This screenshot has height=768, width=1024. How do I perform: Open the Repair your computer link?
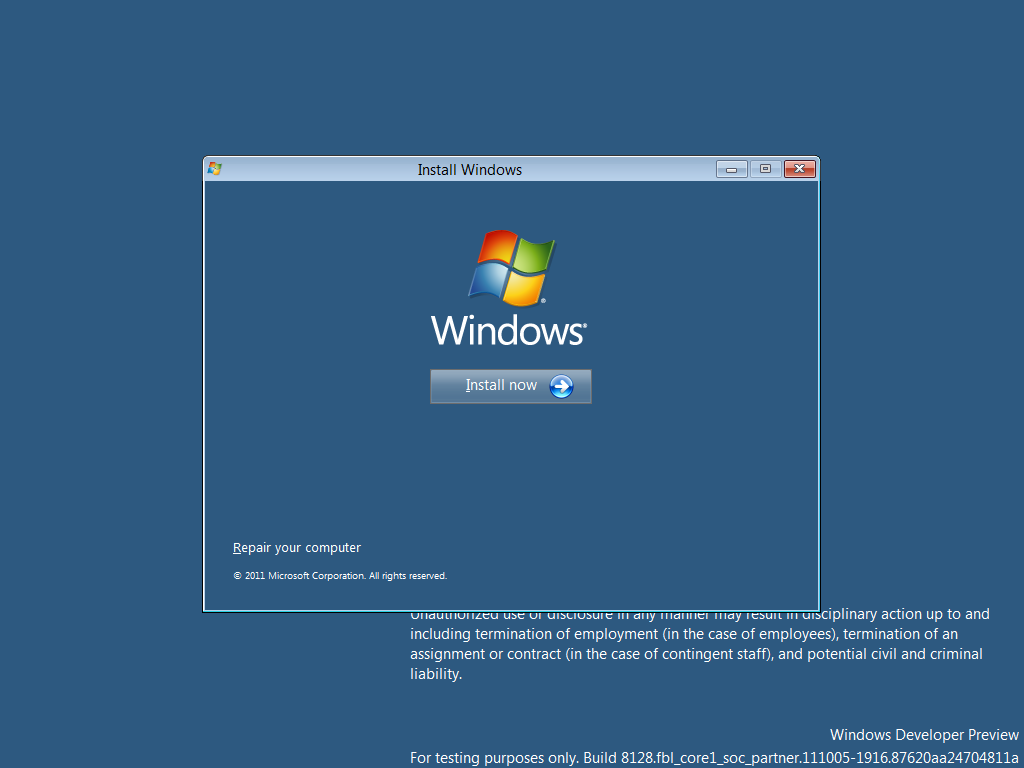(x=296, y=547)
